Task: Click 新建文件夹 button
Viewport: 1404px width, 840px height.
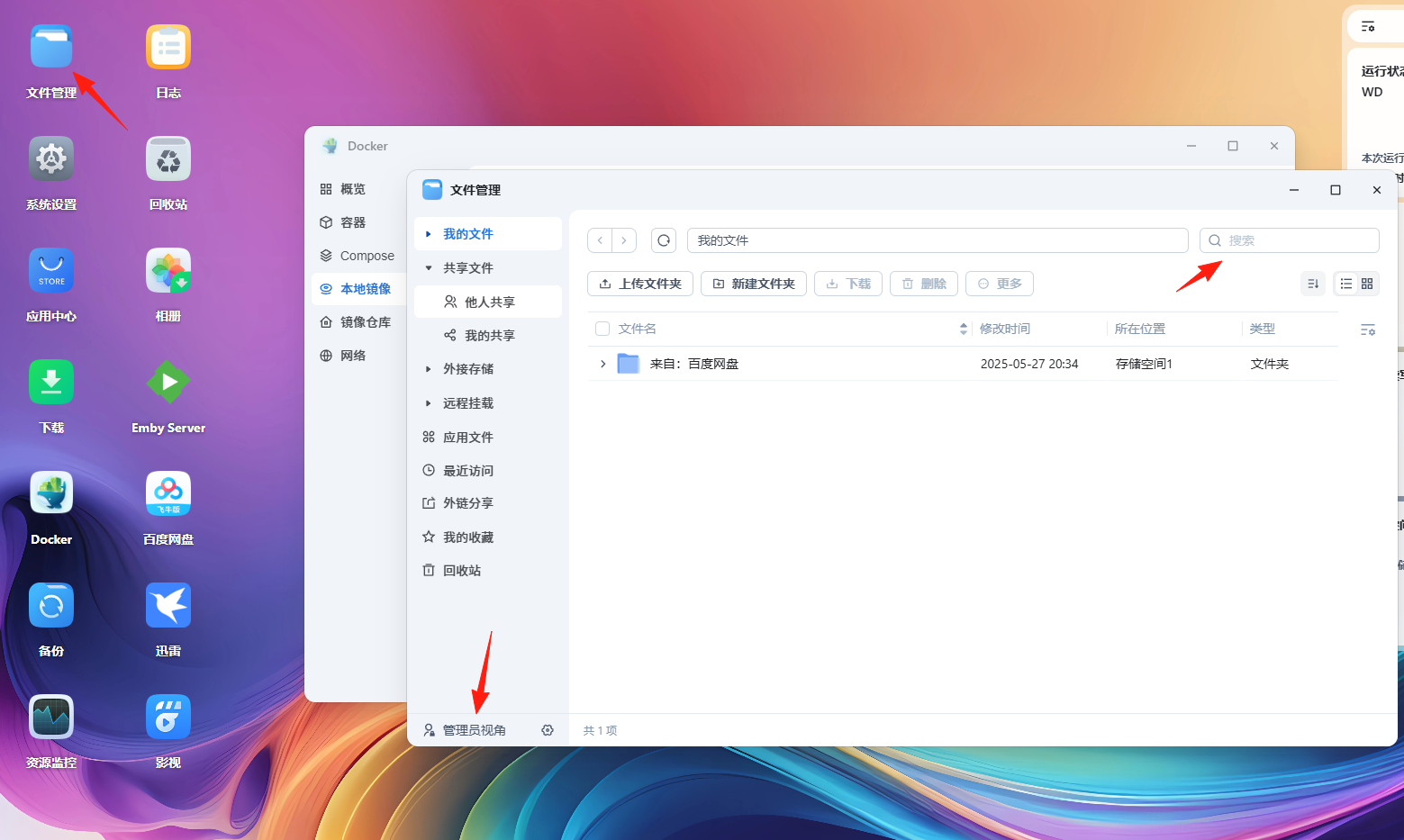Action: pyautogui.click(x=754, y=284)
